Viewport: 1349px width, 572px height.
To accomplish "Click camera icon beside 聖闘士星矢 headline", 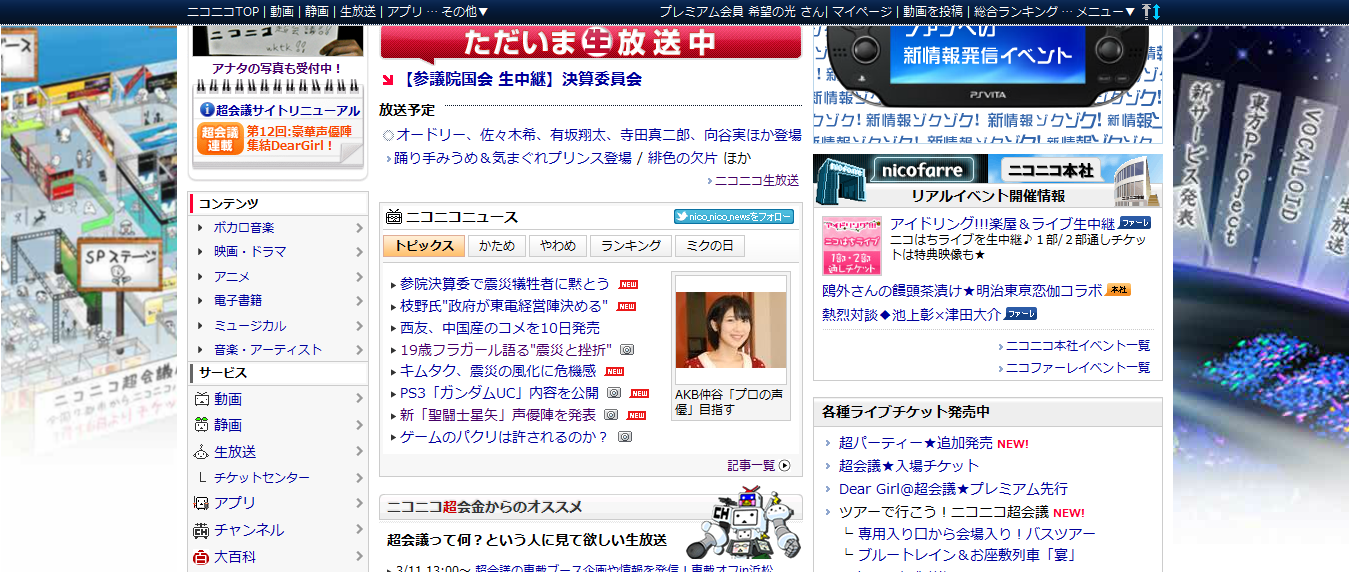I will point(611,415).
